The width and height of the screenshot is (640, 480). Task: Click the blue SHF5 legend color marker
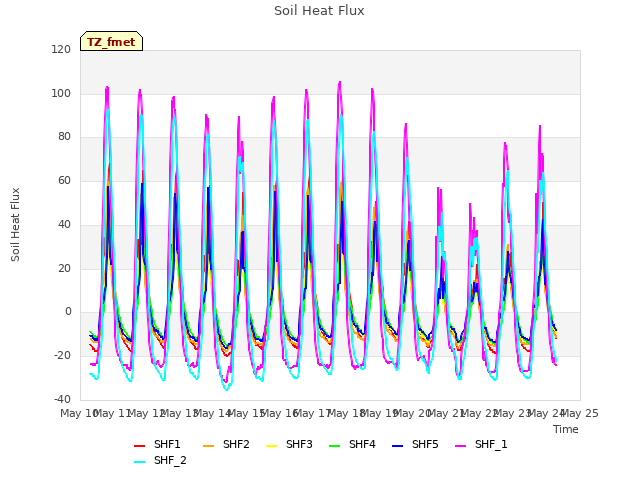[x=397, y=446]
